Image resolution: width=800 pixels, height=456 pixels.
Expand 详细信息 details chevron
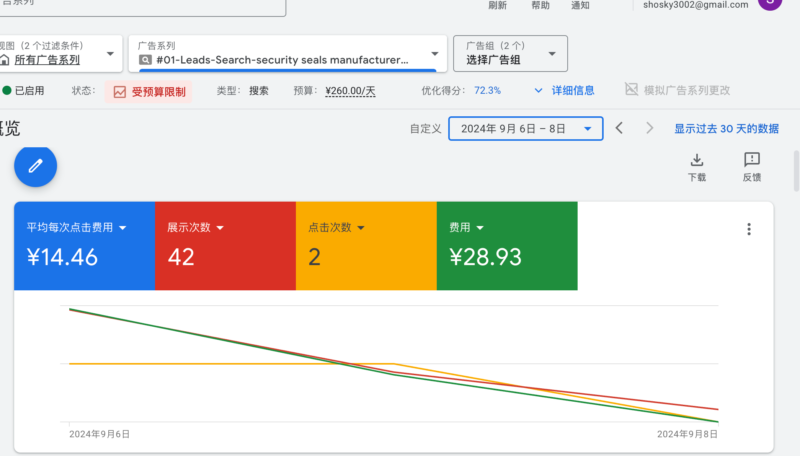click(x=538, y=91)
